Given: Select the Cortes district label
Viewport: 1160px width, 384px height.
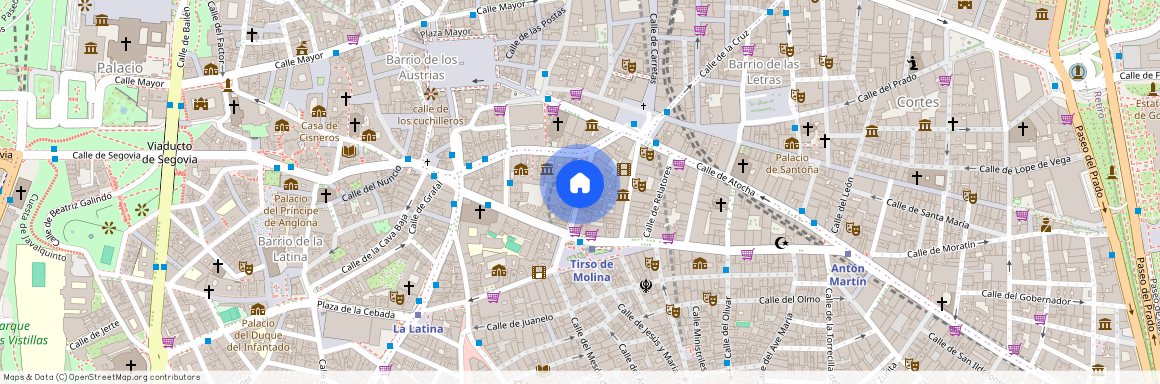Looking at the screenshot, I should (917, 101).
